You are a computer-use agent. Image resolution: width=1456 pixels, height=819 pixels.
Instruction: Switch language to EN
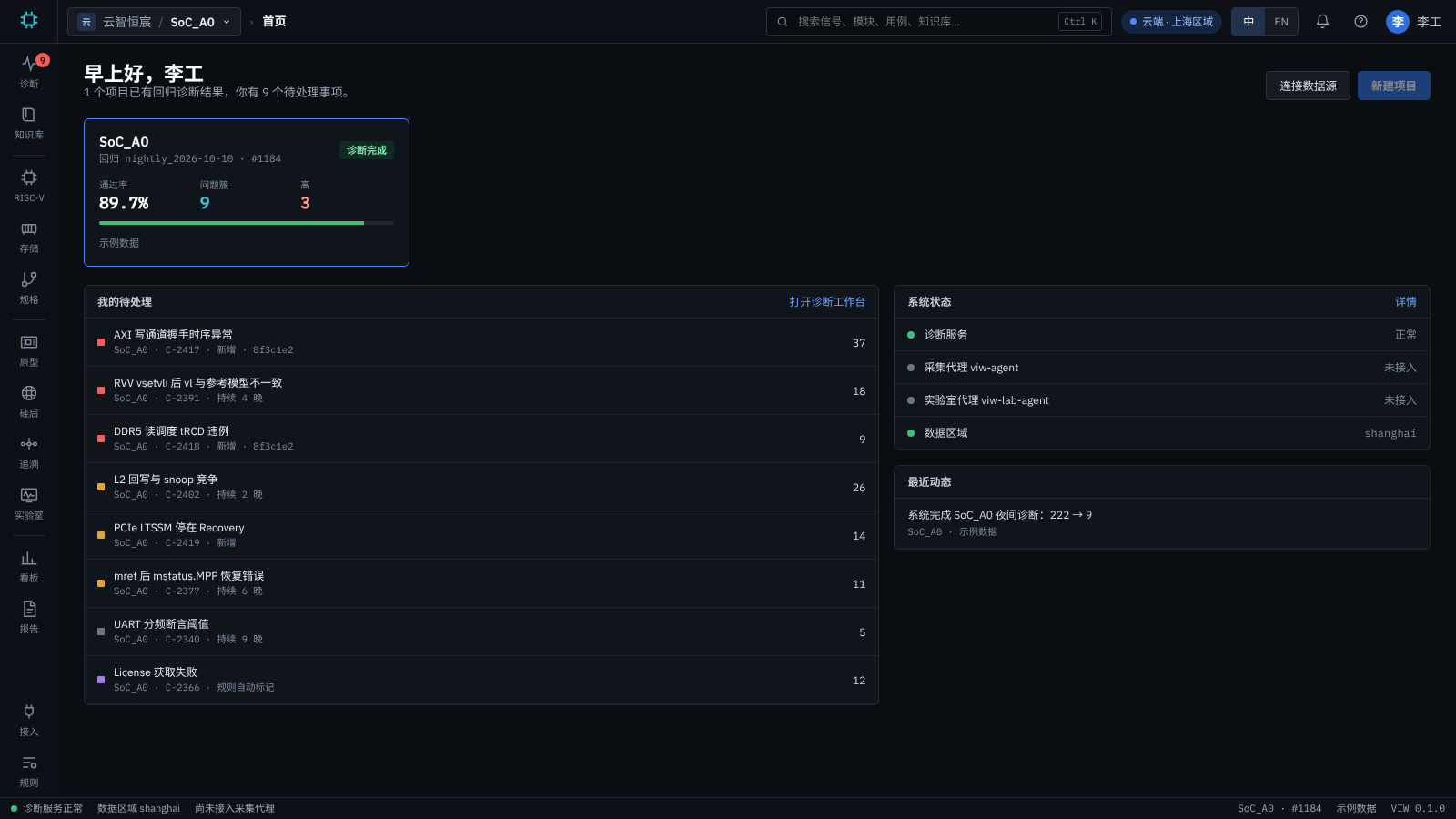click(x=1281, y=22)
